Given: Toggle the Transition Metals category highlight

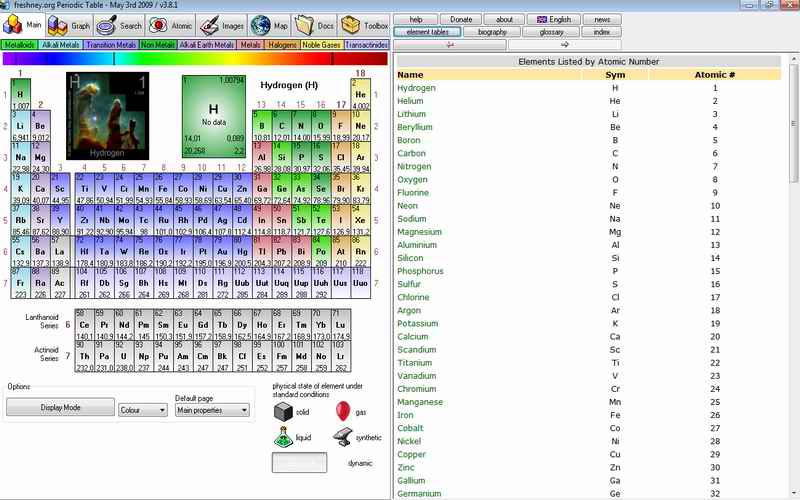Looking at the screenshot, I should pyautogui.click(x=111, y=45).
